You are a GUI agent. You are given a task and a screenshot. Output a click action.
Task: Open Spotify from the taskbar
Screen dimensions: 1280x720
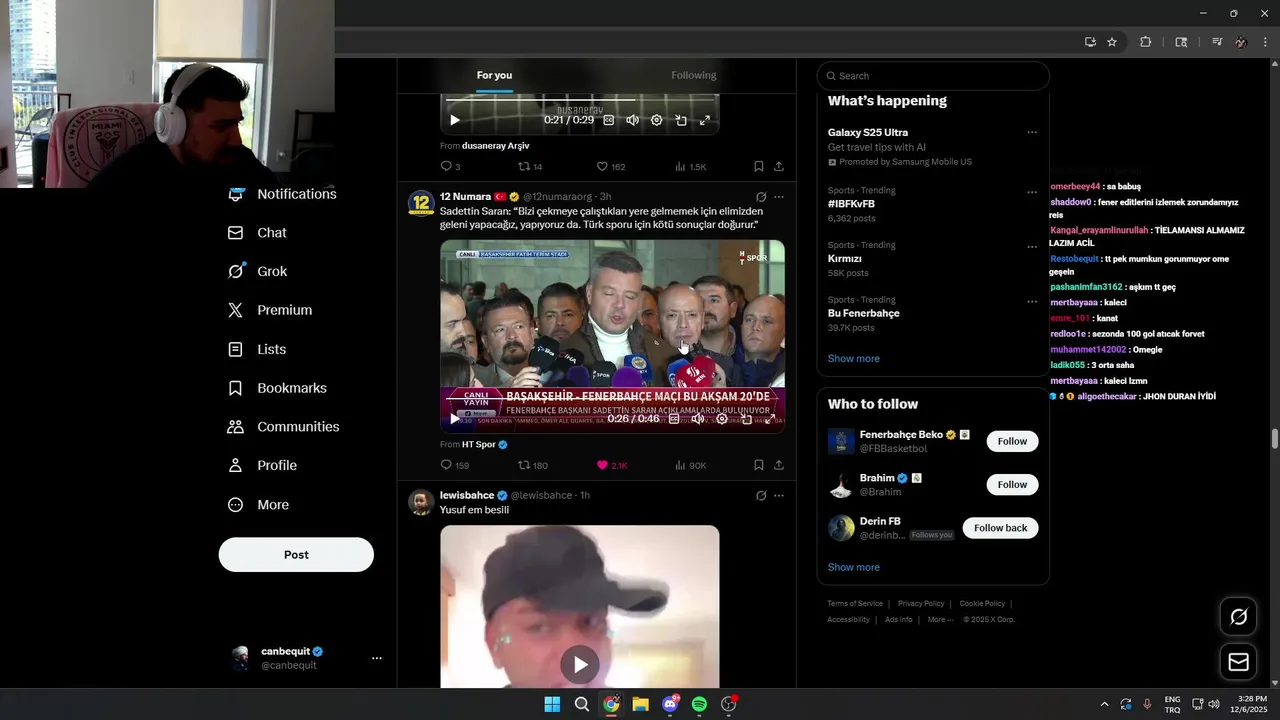coord(699,704)
